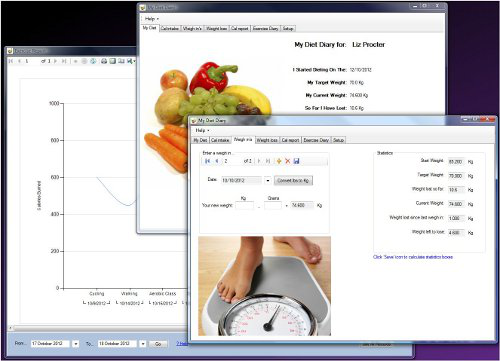The height and width of the screenshot is (361, 500).
Task: Select Weight loss tab in back window
Action: click(217, 29)
